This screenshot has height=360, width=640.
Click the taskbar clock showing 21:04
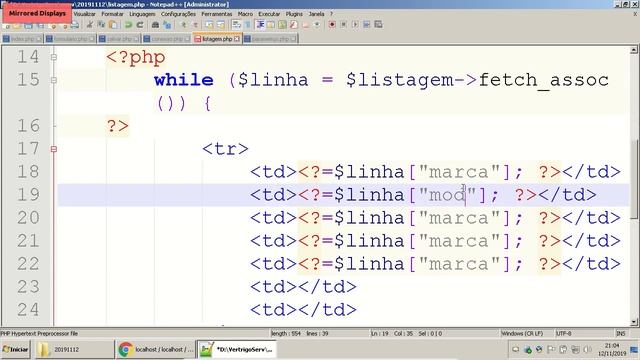(x=612, y=349)
